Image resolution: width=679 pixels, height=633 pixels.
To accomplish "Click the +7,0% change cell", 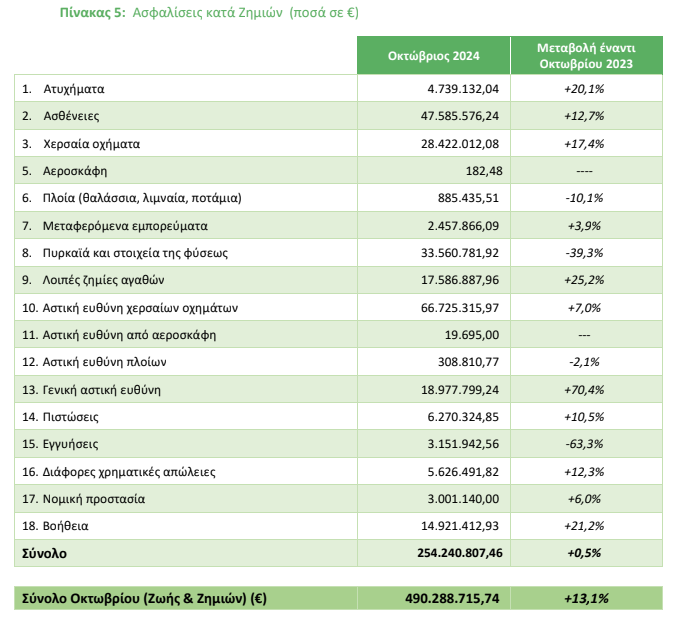I will [584, 308].
